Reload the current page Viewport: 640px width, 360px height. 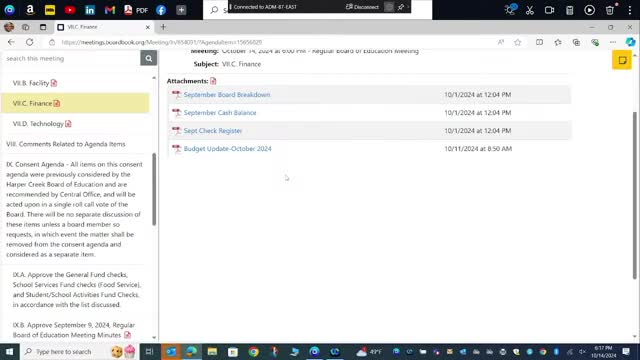coord(29,42)
